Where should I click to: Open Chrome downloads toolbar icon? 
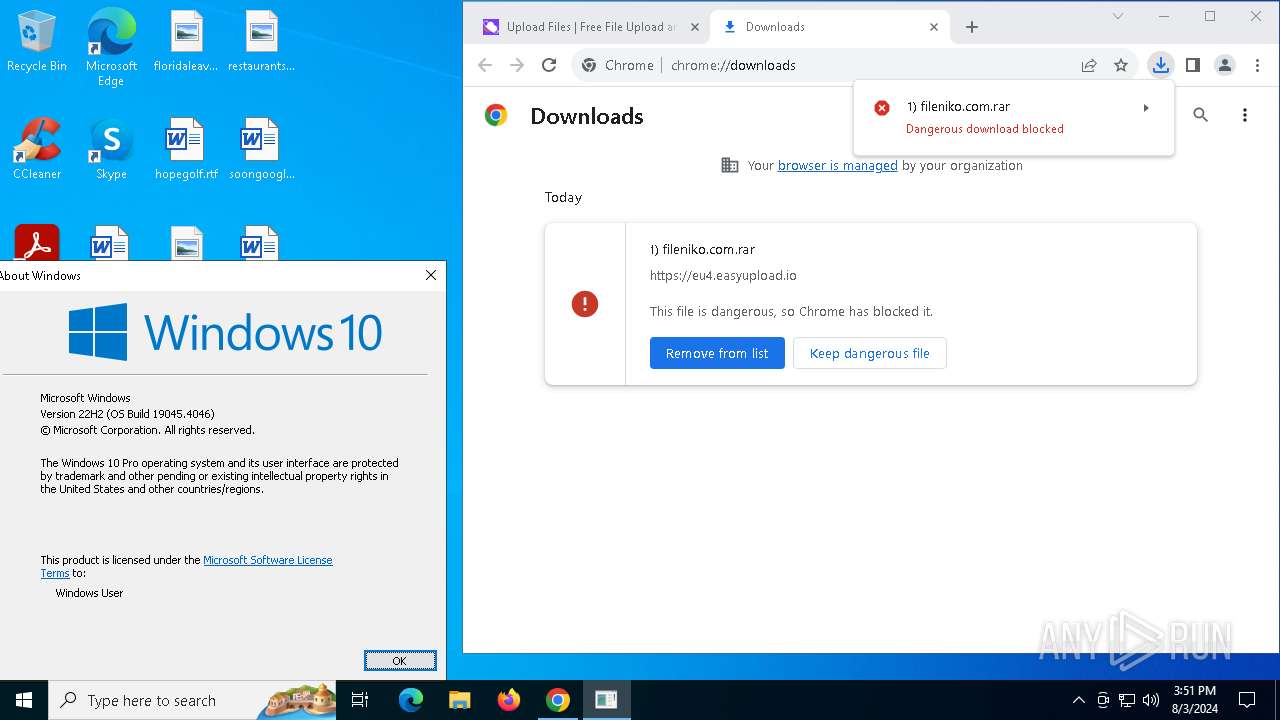(1160, 65)
